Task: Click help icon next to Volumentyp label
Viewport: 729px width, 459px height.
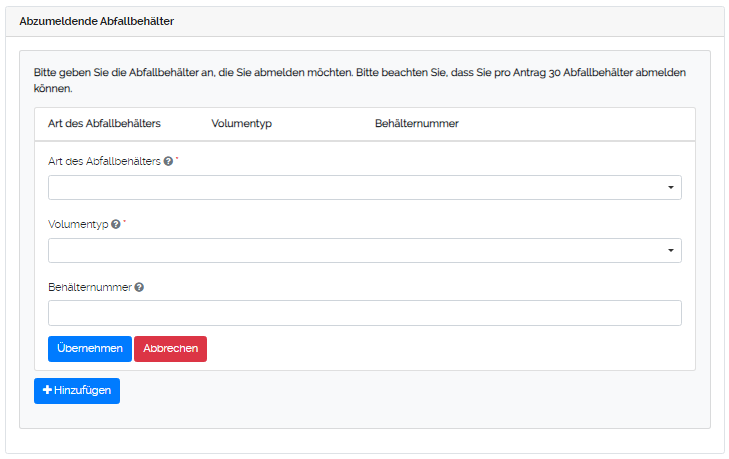Action: pos(116,224)
